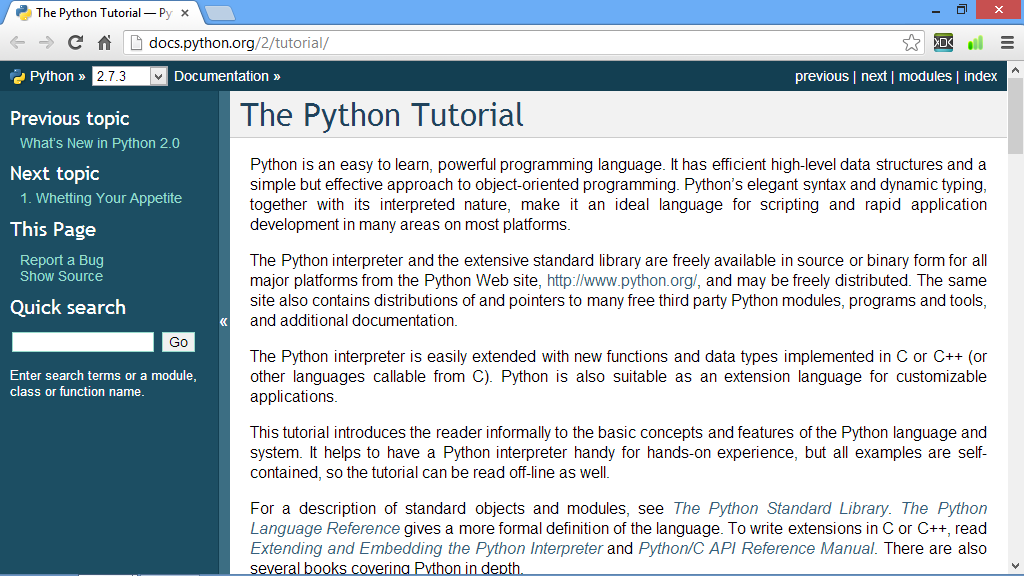Click Show Source
The width and height of the screenshot is (1024, 576).
coord(61,276)
